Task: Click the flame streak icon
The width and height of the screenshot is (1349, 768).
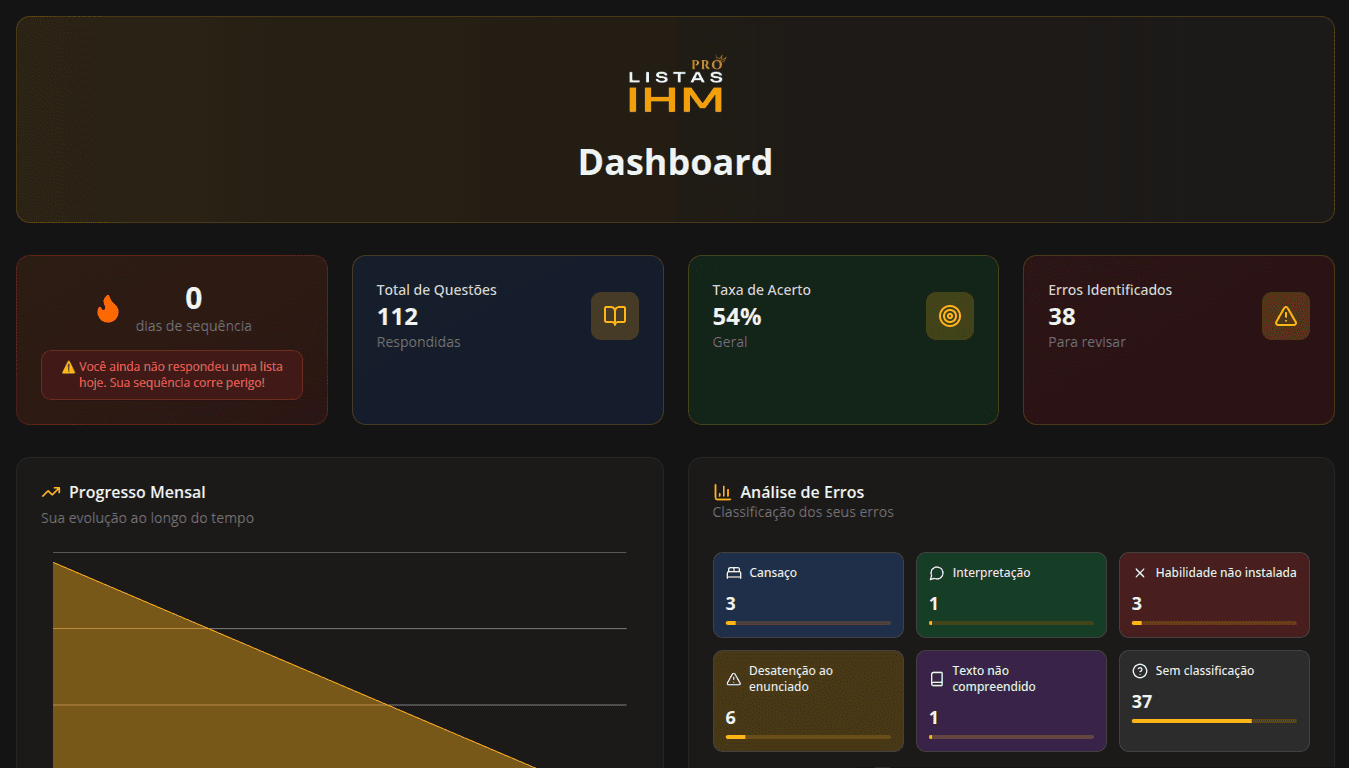Action: 108,308
